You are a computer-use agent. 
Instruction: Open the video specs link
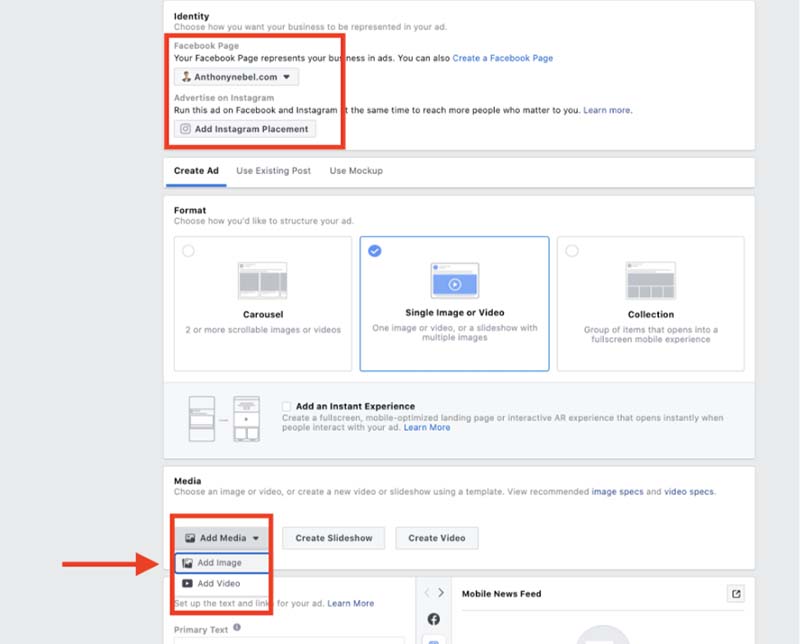point(689,492)
